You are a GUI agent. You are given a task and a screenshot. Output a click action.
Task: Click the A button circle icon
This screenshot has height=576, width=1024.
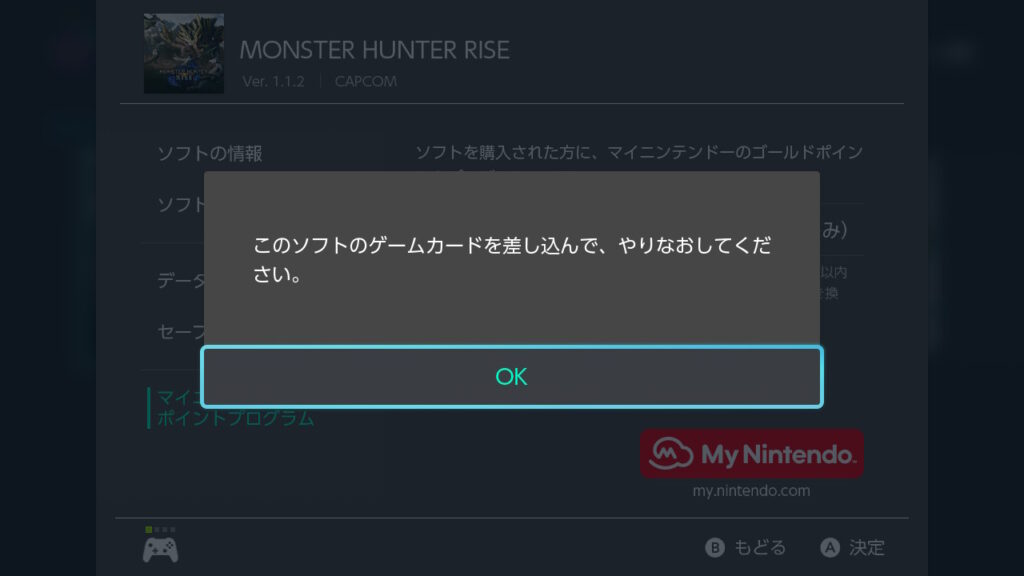tap(830, 547)
